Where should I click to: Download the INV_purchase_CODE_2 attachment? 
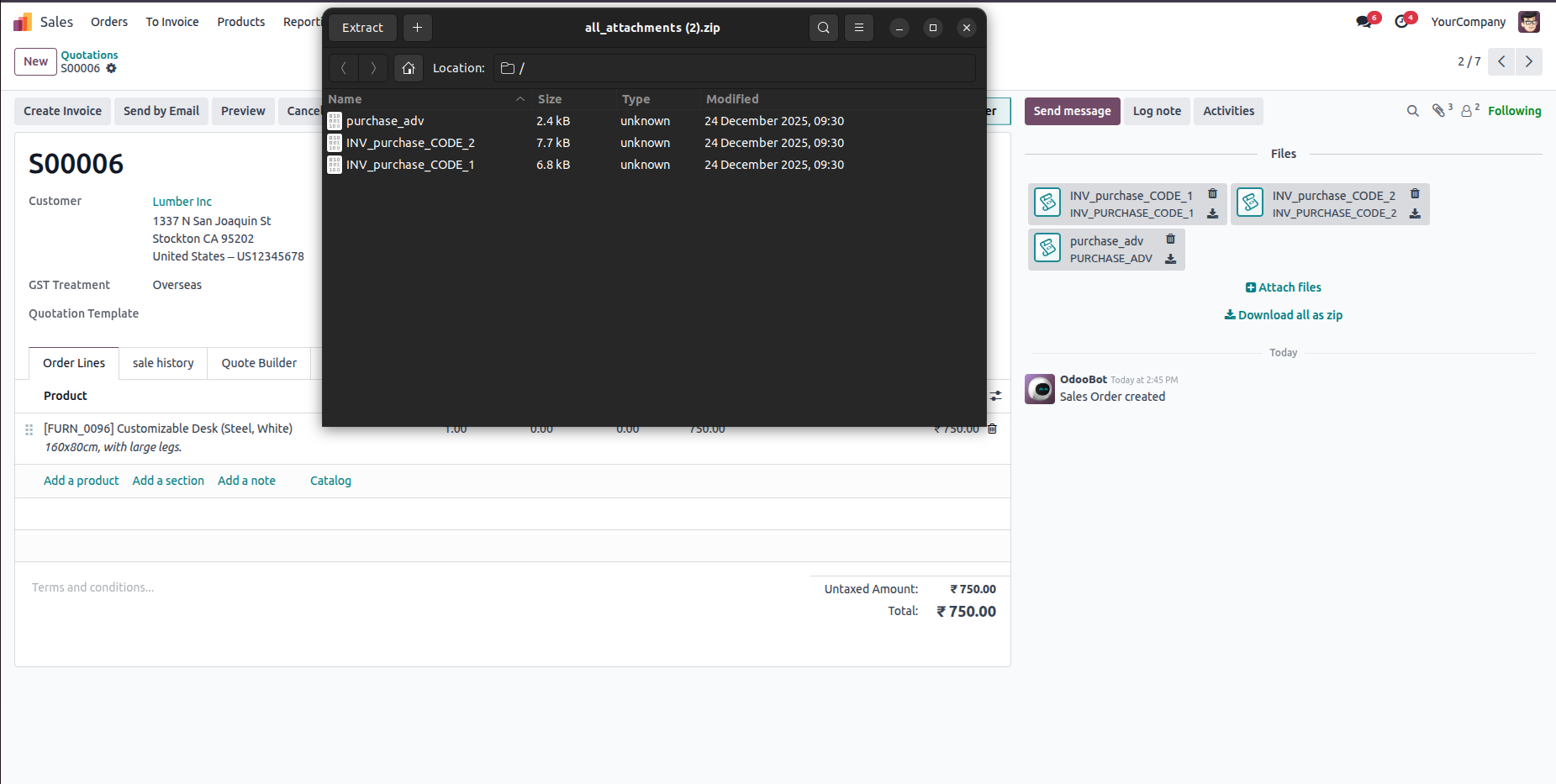[1415, 213]
